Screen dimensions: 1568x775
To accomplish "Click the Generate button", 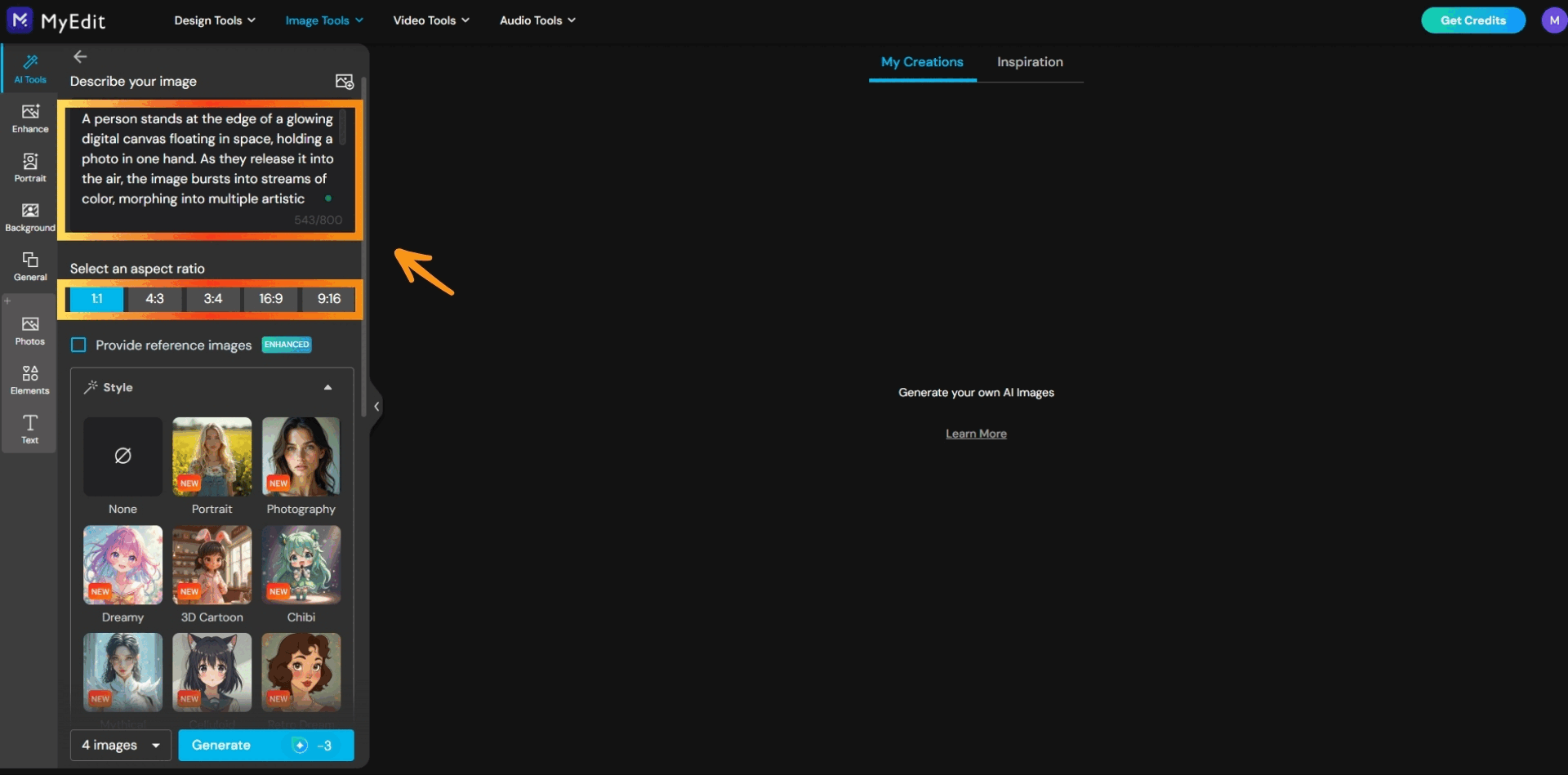I will point(266,746).
